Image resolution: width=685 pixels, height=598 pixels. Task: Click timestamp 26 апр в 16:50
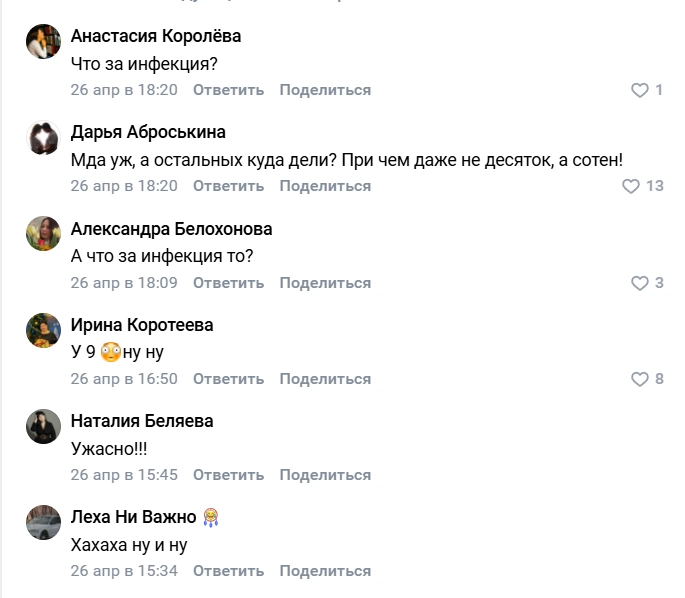(124, 379)
